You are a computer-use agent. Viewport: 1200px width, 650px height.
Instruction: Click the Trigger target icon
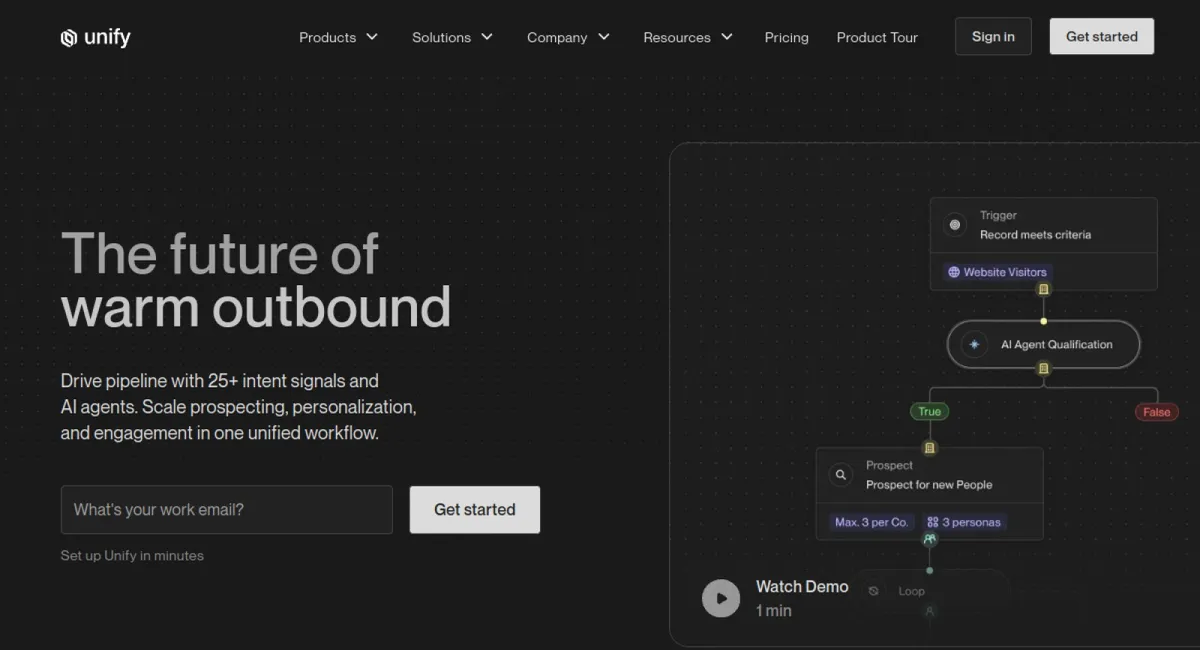[x=955, y=225]
